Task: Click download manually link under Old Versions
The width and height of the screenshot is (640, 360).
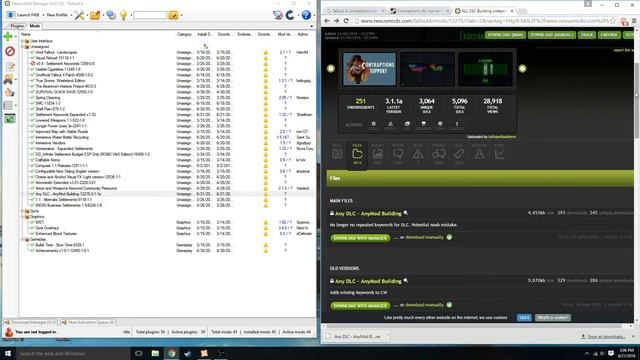Action: (424, 305)
